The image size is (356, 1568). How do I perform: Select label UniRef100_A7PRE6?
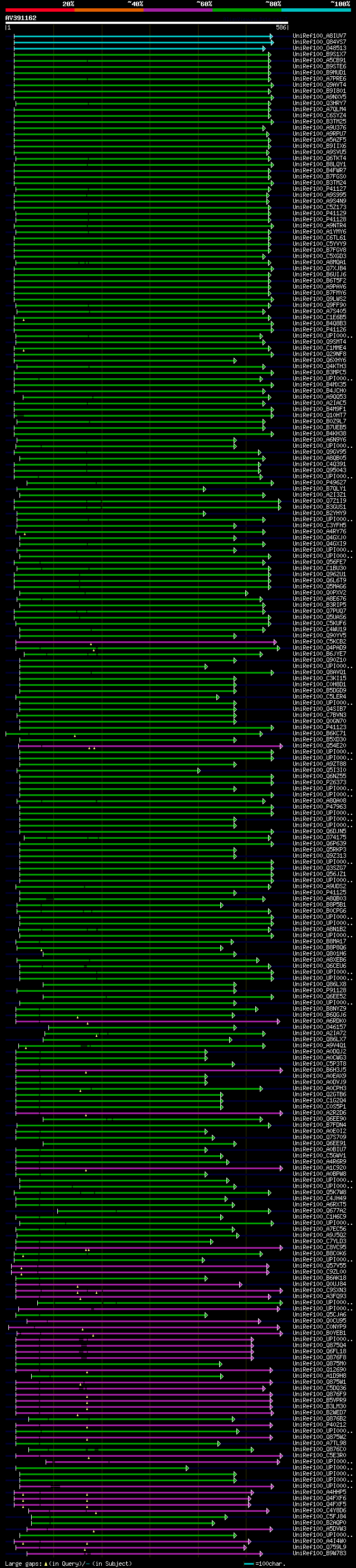[x=319, y=78]
